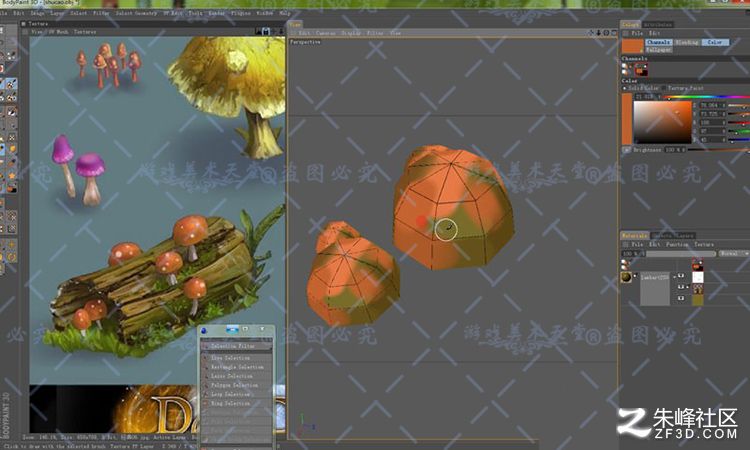Open the Image menu
Viewport: 750px width, 450px height.
point(37,13)
